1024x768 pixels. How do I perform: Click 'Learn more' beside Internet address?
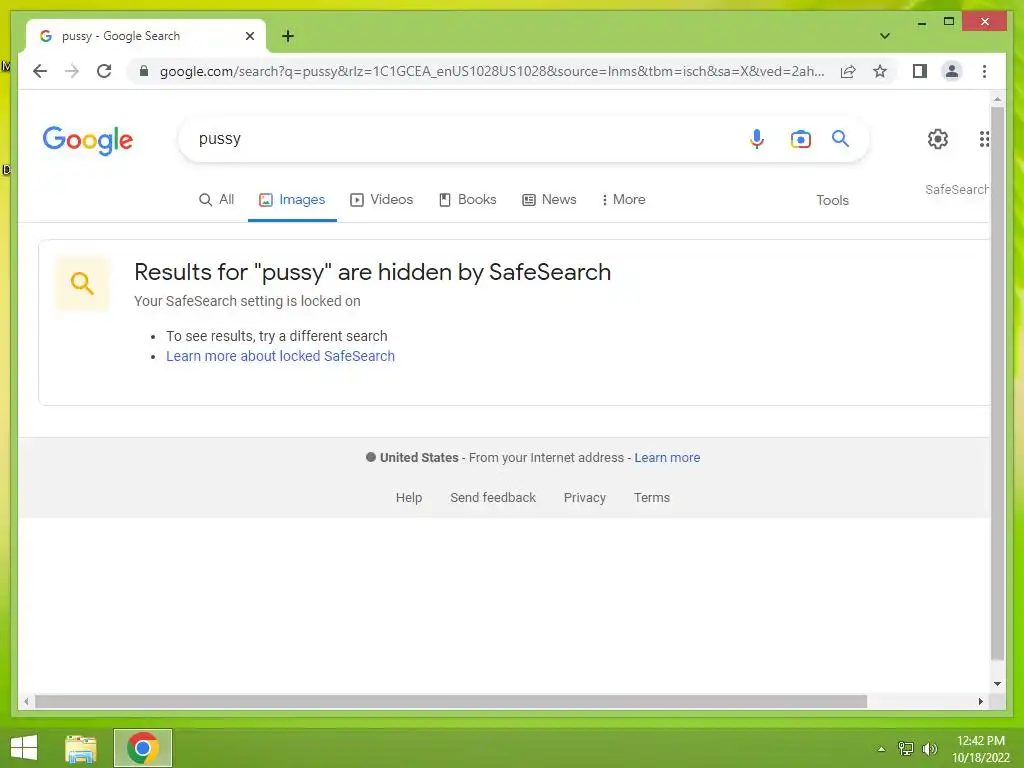(x=667, y=458)
